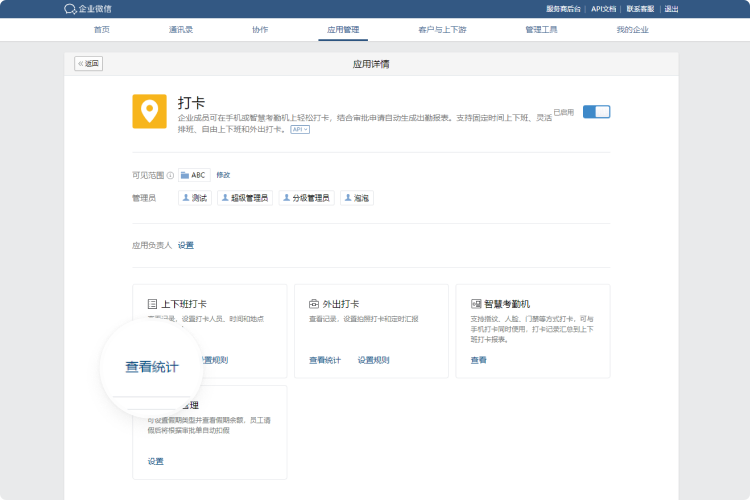Click the 管理员 label
Viewport: 750px width, 500px height.
click(x=144, y=198)
